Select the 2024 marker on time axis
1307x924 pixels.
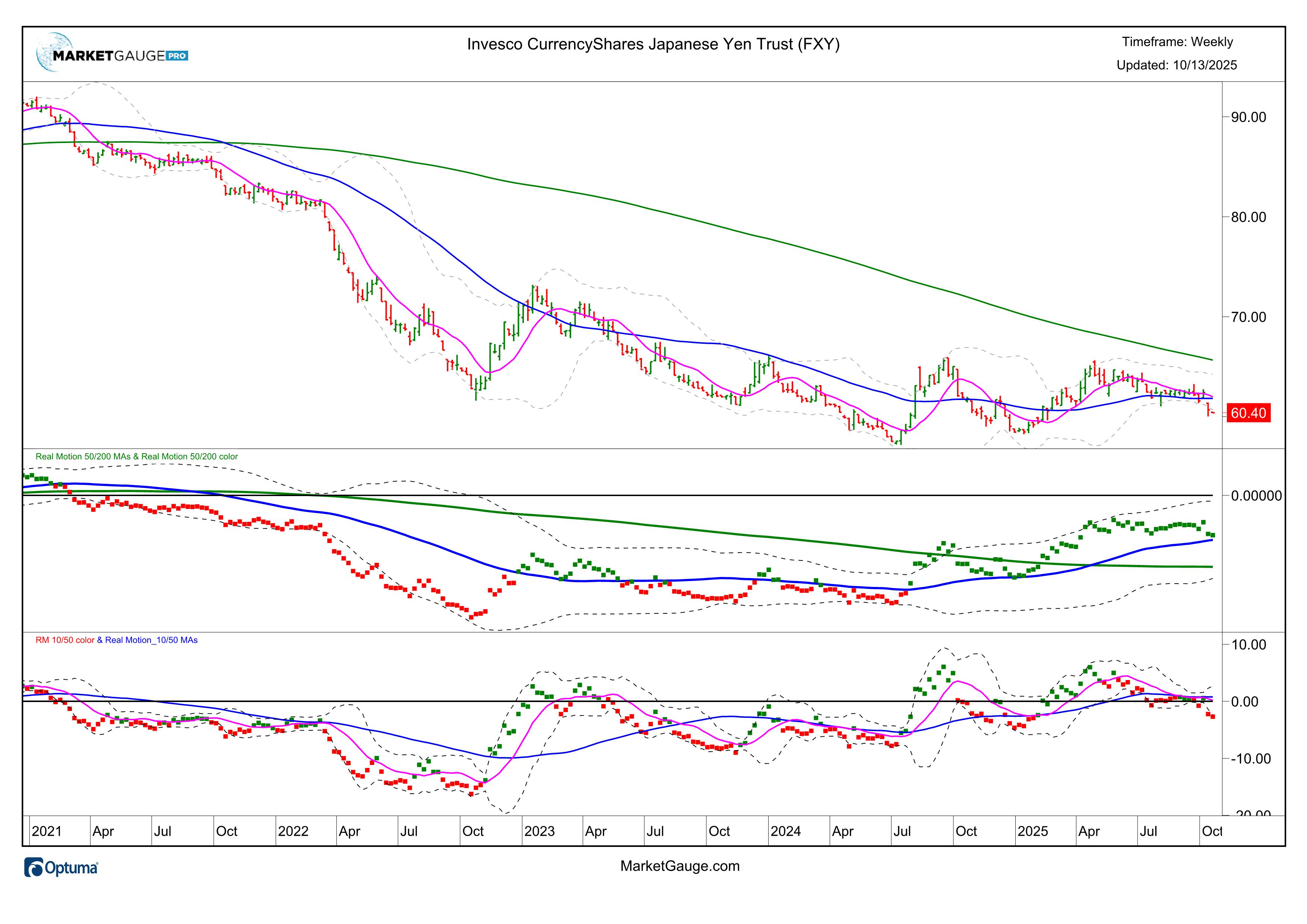click(x=785, y=831)
